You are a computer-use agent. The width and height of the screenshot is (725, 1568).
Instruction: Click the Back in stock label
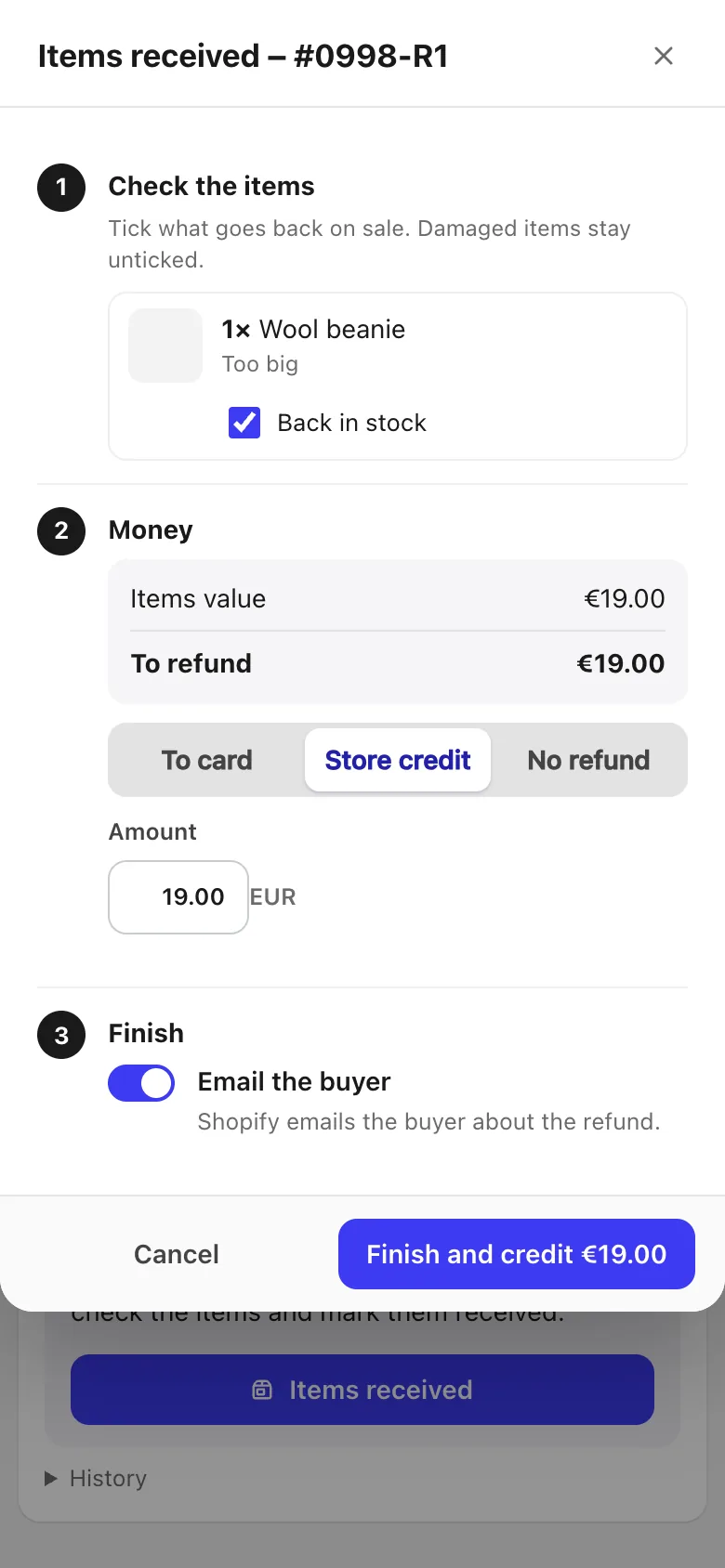(x=351, y=423)
